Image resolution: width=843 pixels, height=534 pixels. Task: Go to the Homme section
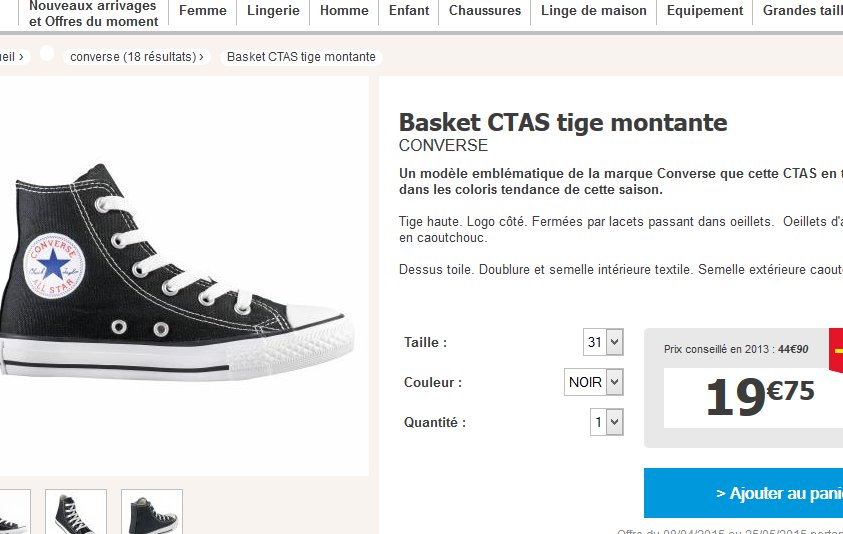tap(344, 11)
